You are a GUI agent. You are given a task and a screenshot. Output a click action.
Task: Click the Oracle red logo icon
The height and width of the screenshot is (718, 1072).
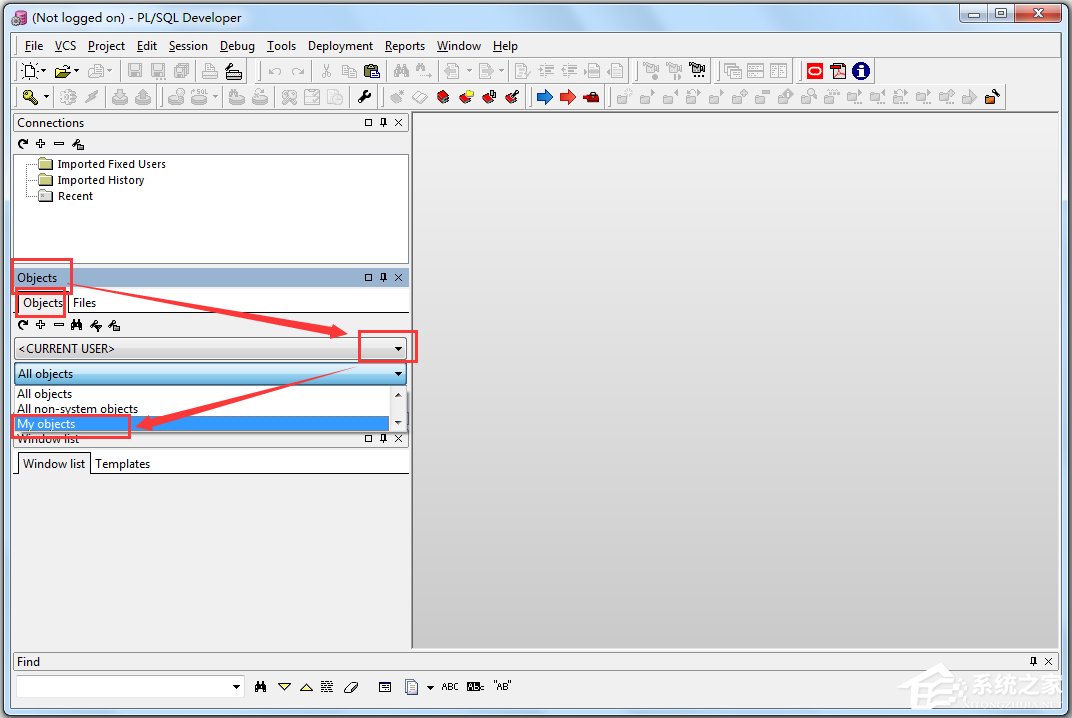point(815,71)
